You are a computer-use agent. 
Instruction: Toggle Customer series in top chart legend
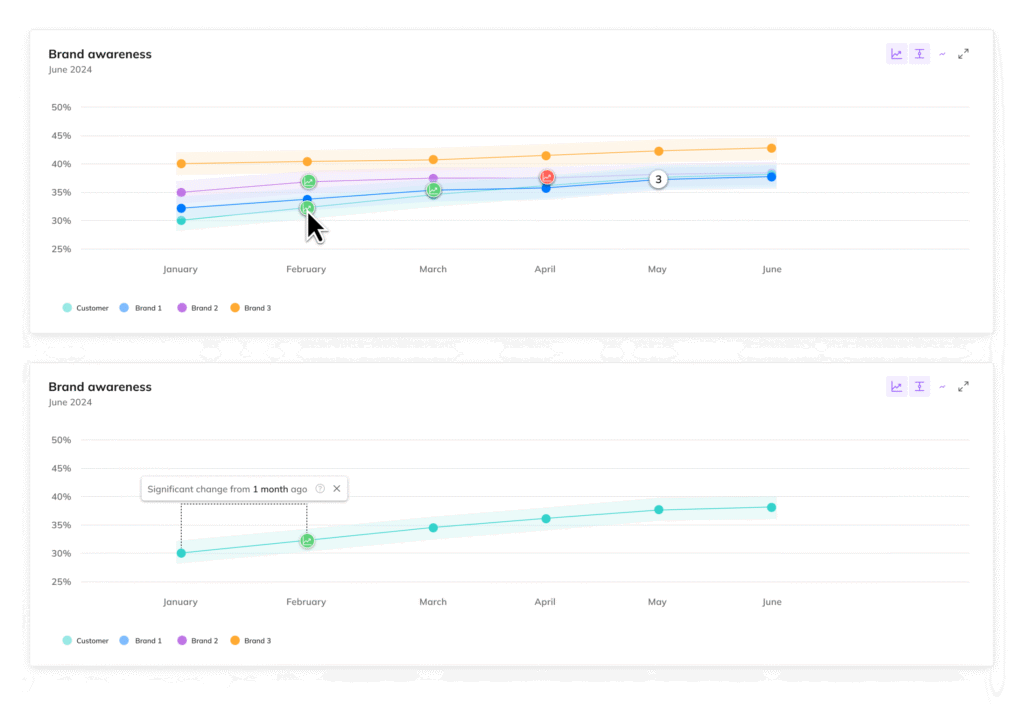point(86,308)
